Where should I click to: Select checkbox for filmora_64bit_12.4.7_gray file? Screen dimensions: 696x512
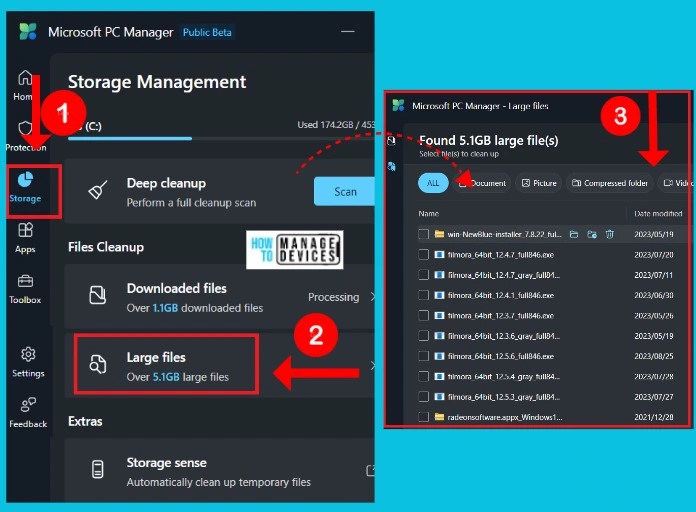(x=423, y=275)
